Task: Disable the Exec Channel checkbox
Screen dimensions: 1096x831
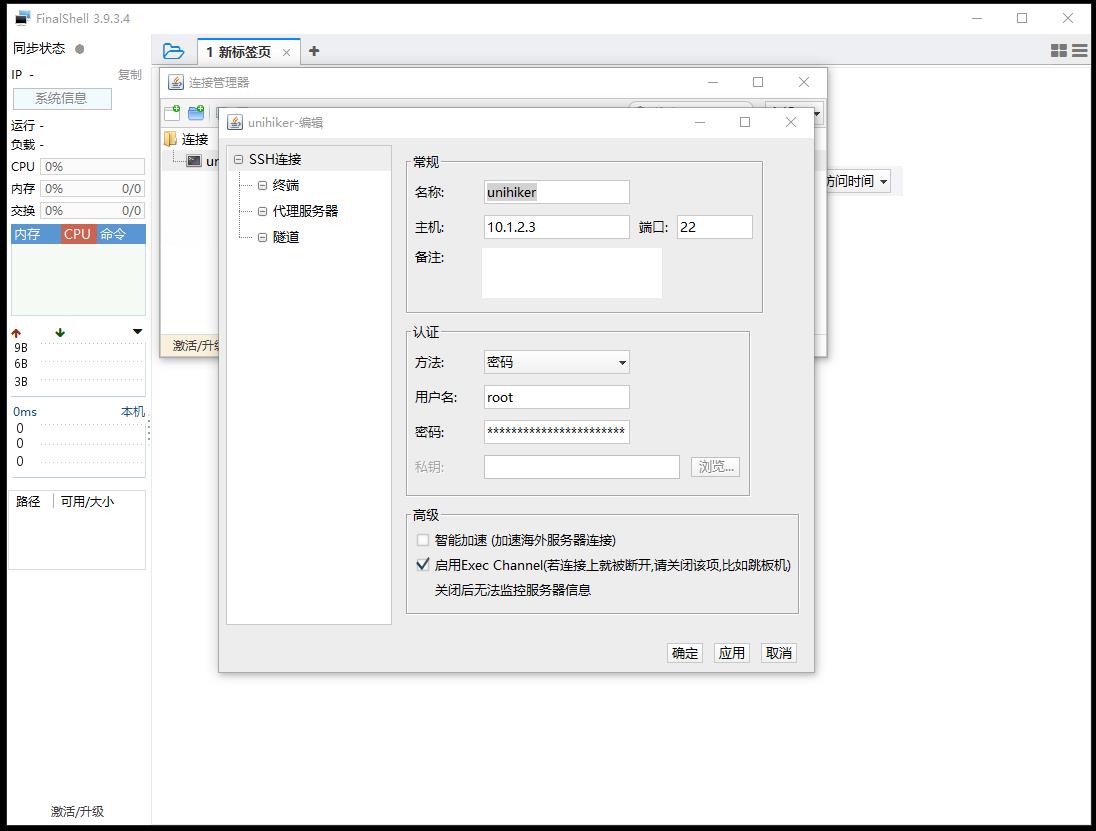Action: pos(422,565)
